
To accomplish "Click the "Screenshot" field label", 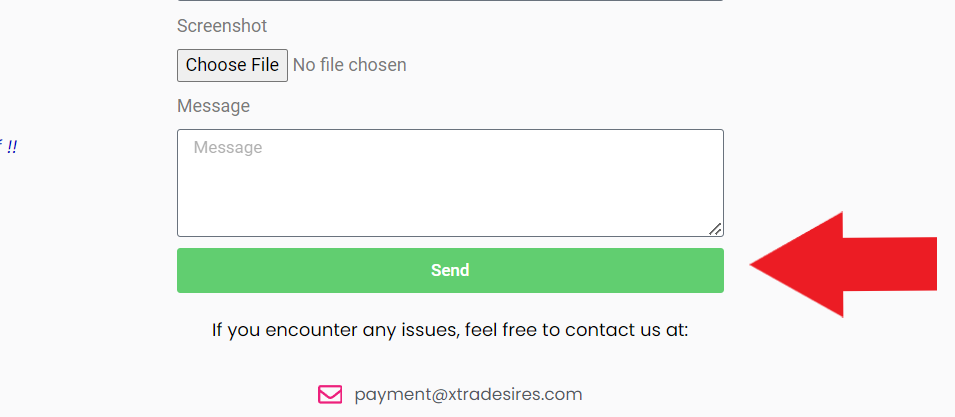I will [x=222, y=26].
